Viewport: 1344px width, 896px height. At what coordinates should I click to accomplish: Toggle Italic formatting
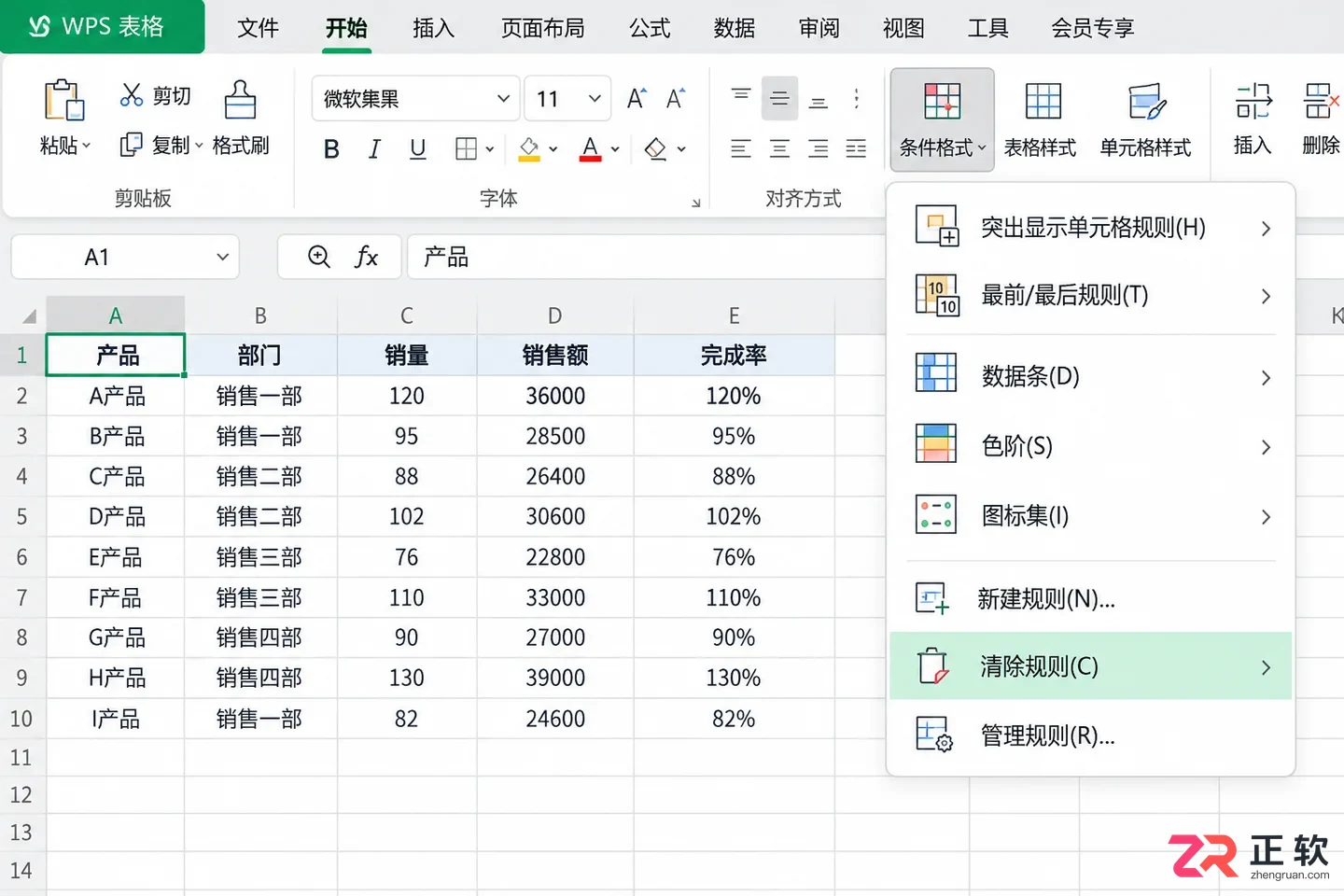tap(374, 149)
